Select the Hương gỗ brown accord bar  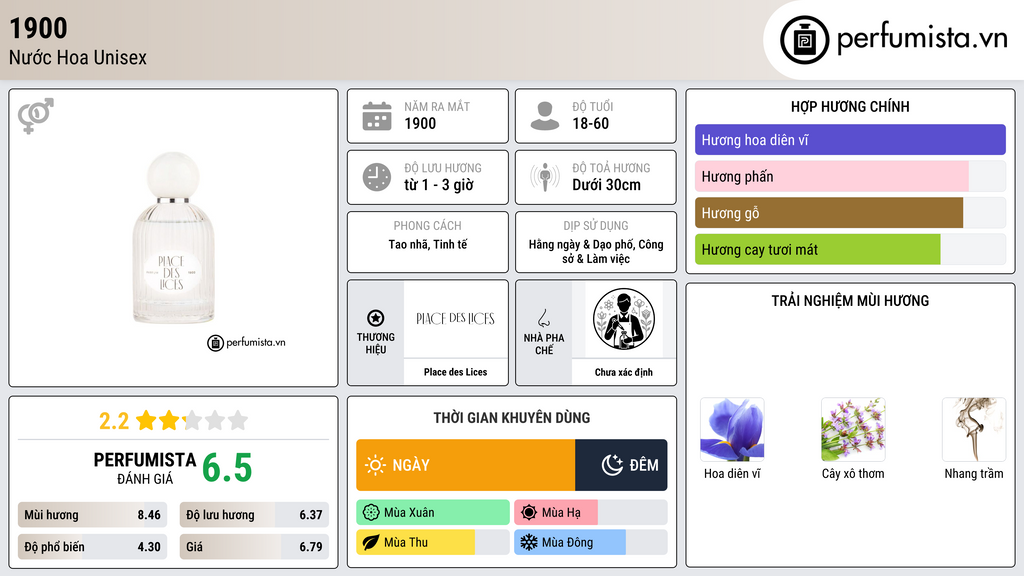coord(850,213)
